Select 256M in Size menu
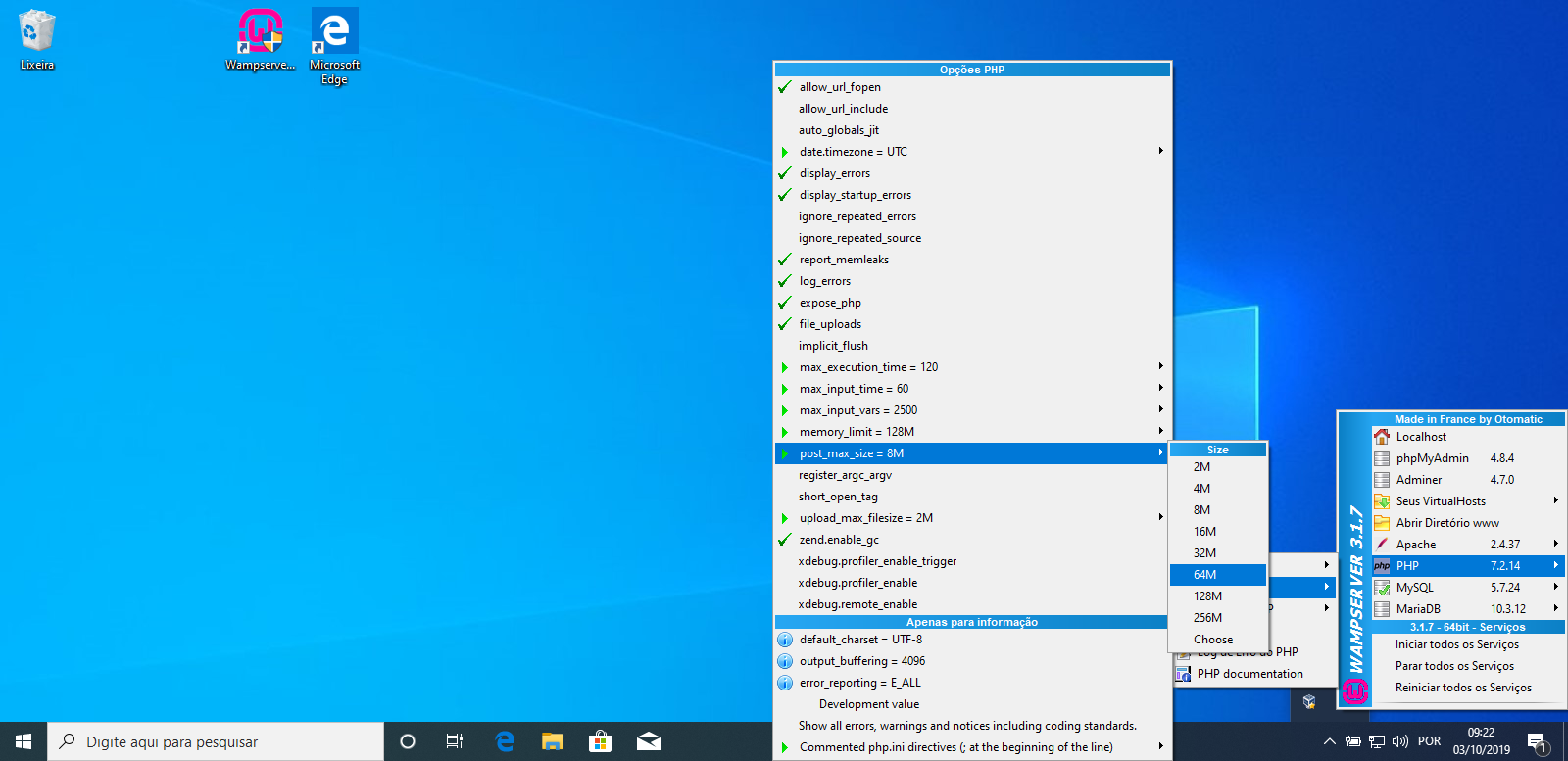Image resolution: width=1568 pixels, height=761 pixels. [x=1218, y=618]
